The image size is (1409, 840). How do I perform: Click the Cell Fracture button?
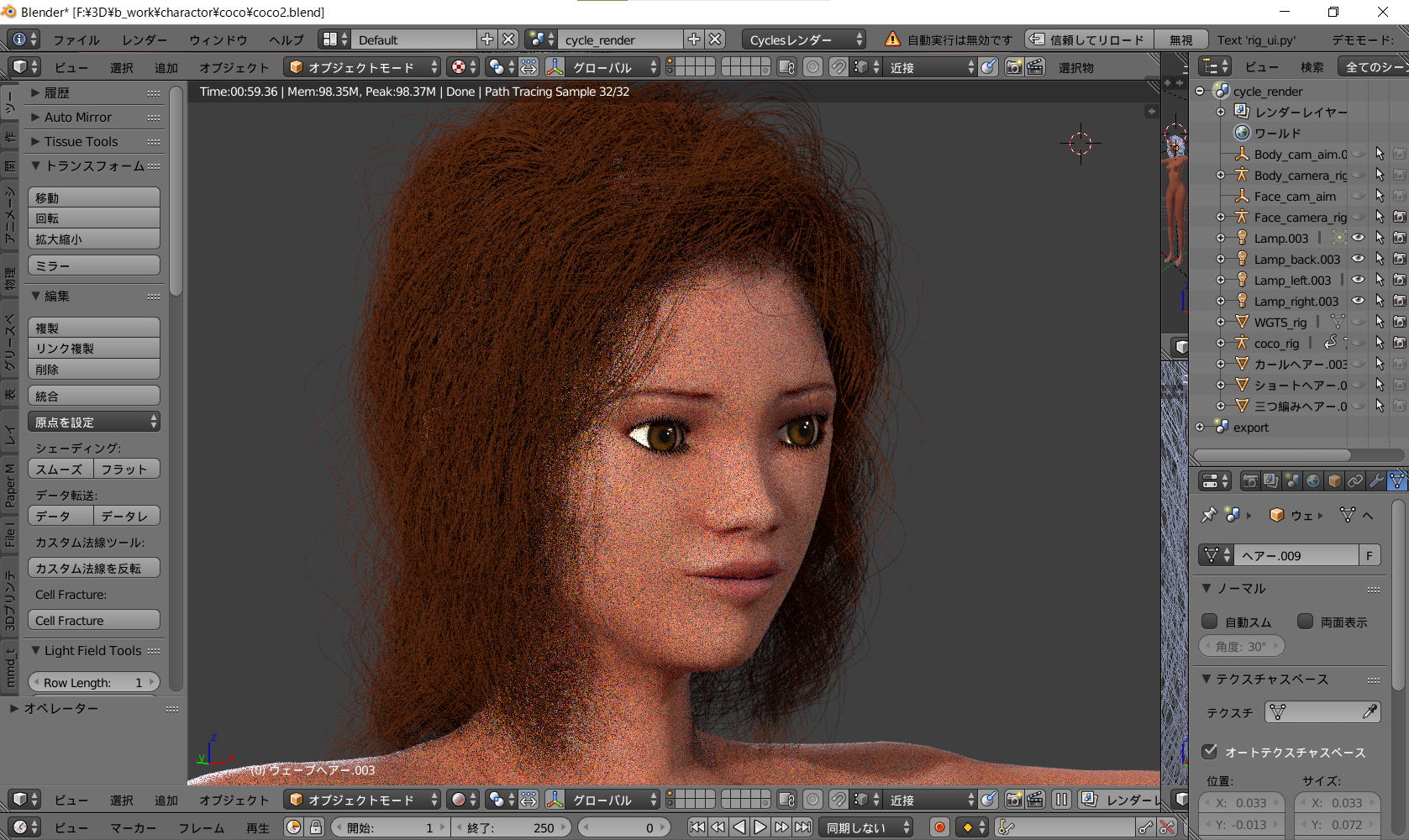pos(94,620)
